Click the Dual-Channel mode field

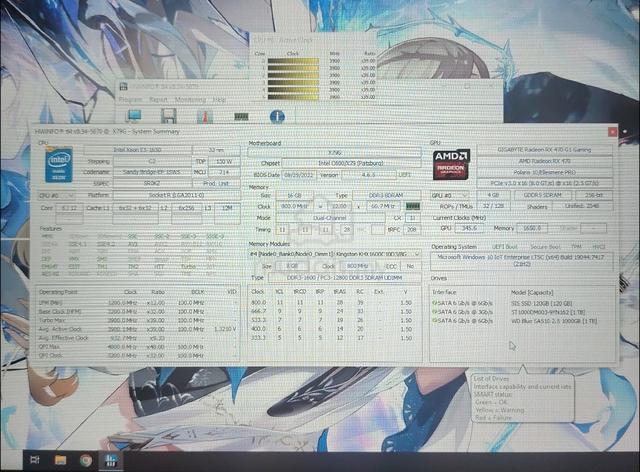click(329, 218)
